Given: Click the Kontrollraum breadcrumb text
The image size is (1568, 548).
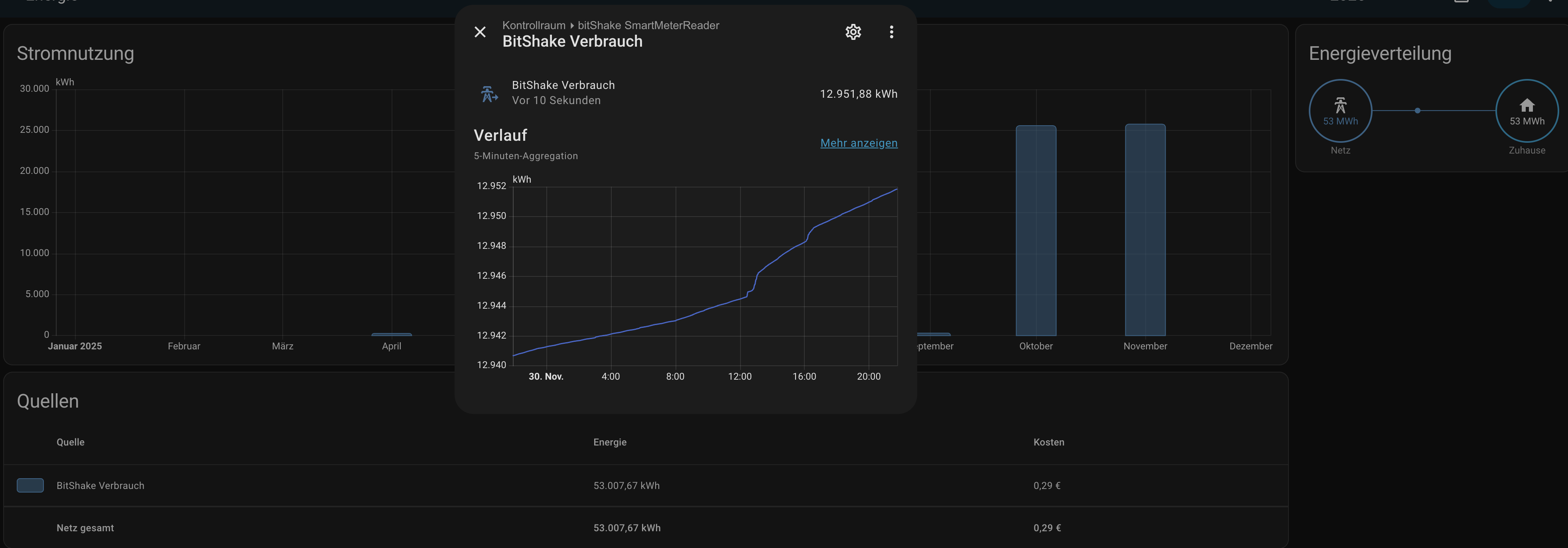Looking at the screenshot, I should (x=533, y=26).
